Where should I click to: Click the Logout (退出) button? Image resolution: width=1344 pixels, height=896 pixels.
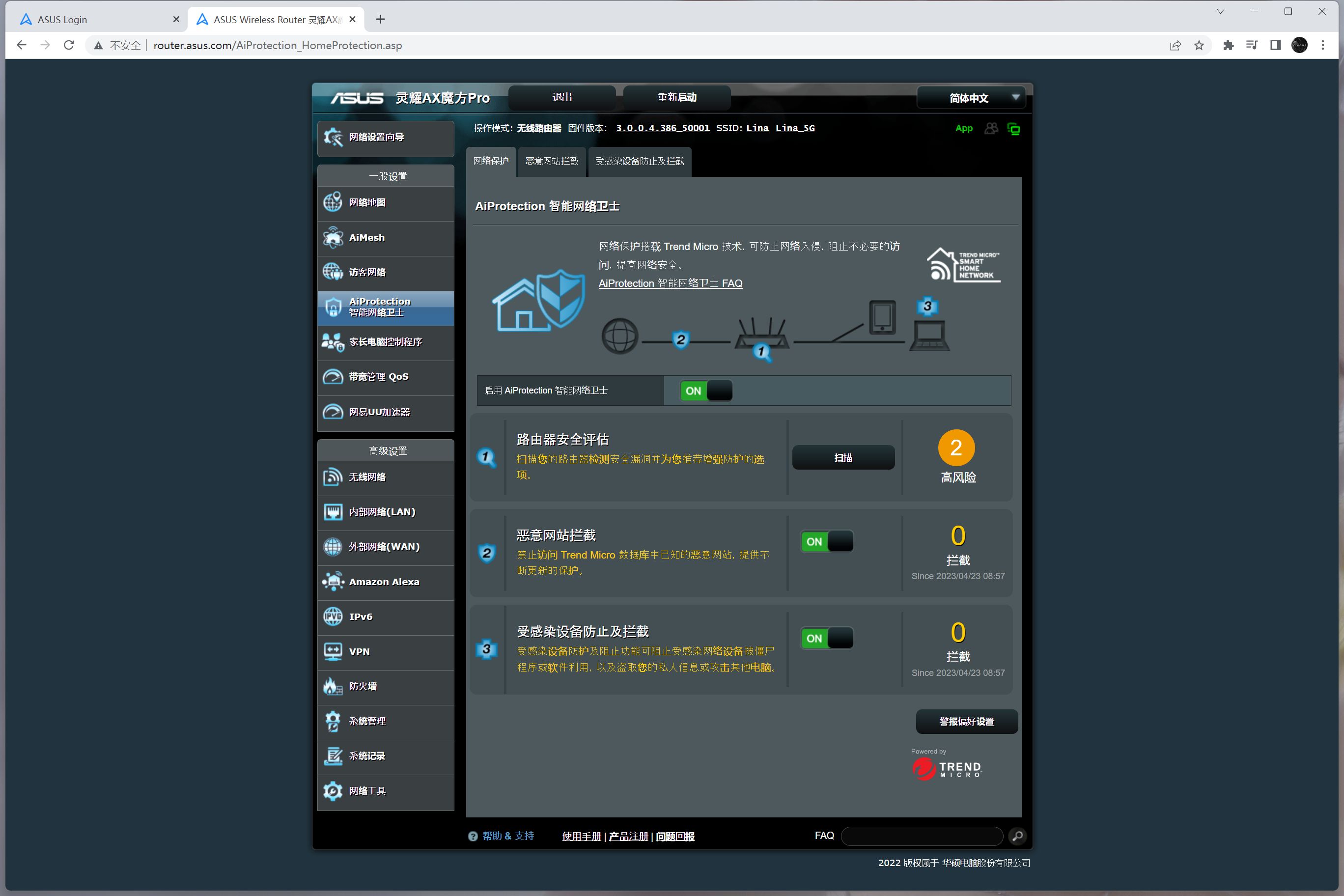coord(561,97)
